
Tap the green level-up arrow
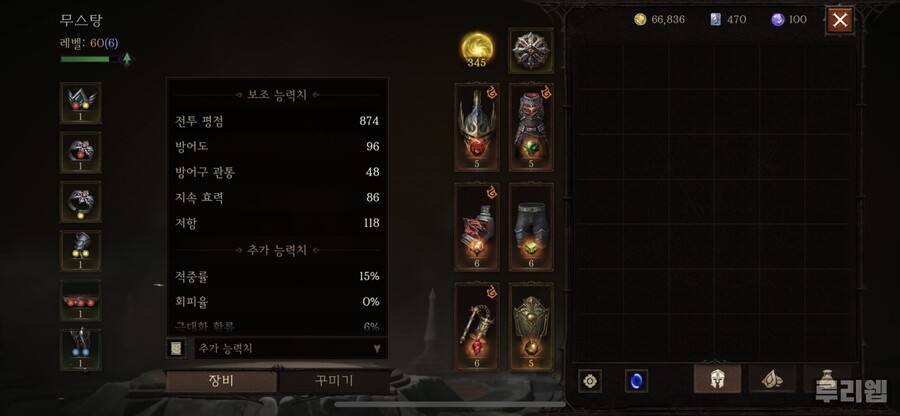(x=127, y=59)
